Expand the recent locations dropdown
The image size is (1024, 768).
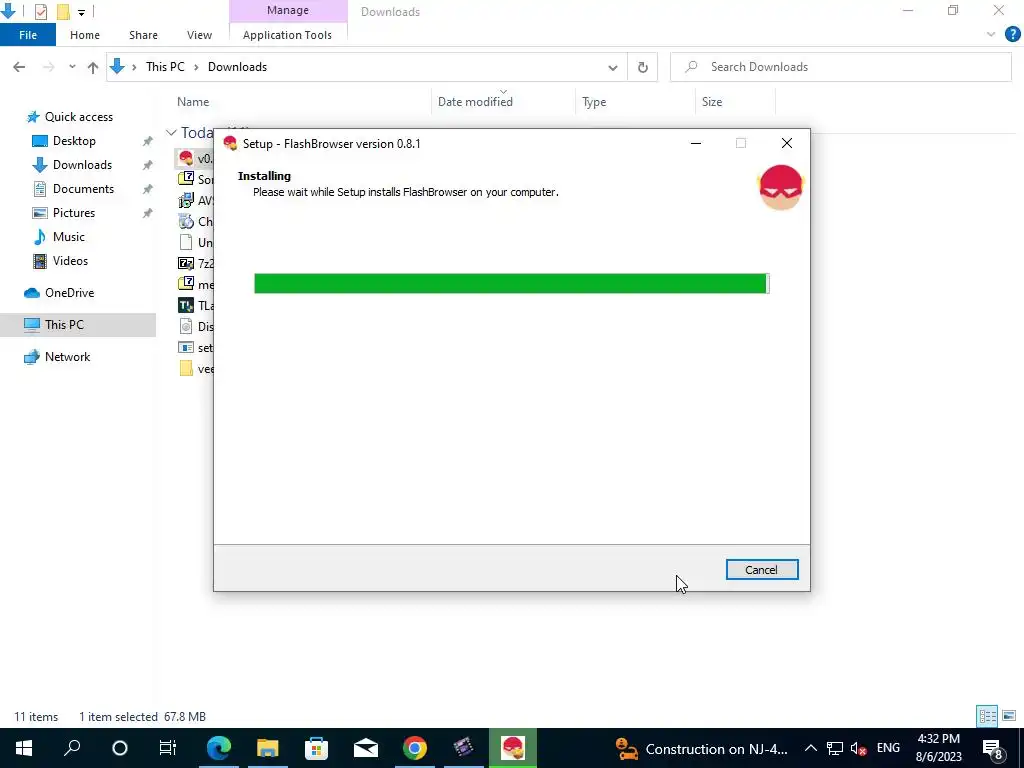(x=72, y=67)
